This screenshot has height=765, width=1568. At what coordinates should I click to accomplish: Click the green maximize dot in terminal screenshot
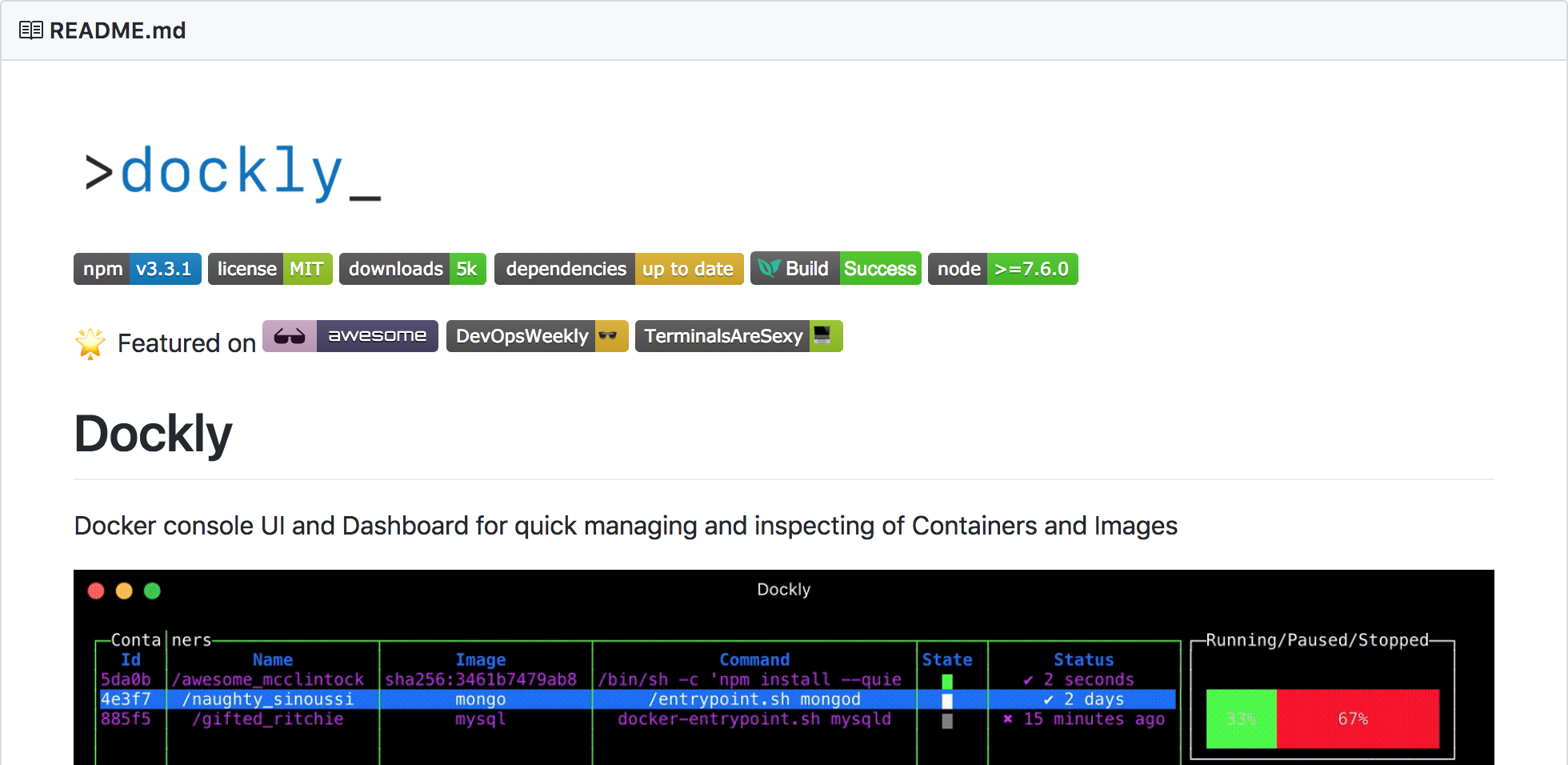click(152, 591)
